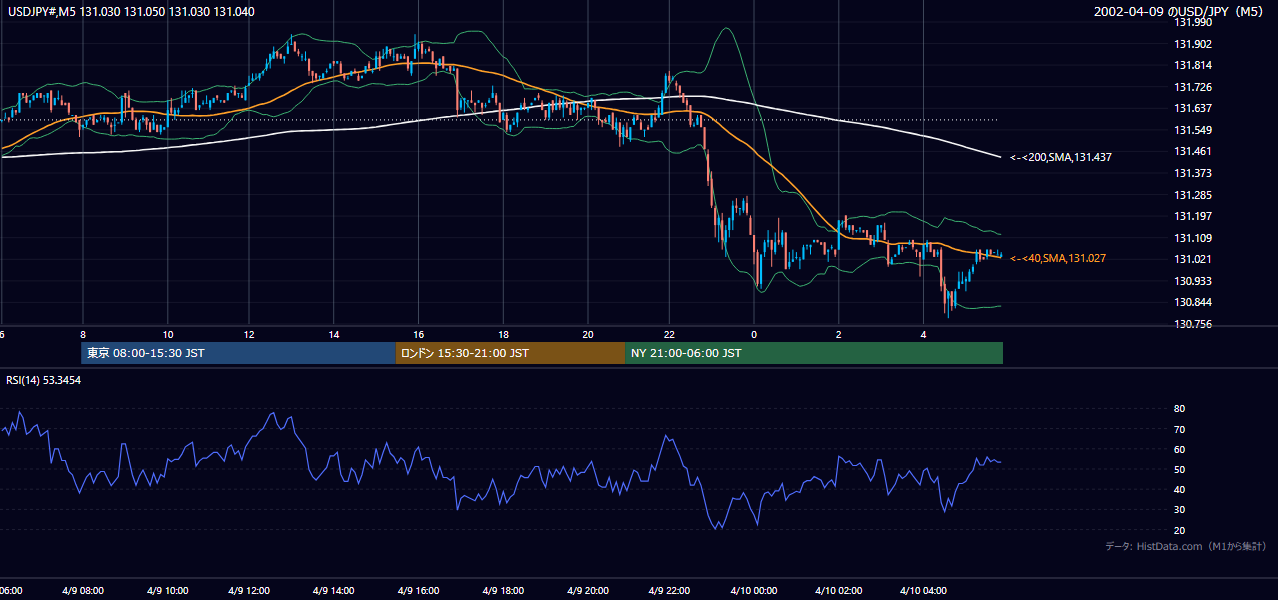
Task: Click the Tokyo session bar 東京 08:00-15:30 JST
Action: (238, 353)
